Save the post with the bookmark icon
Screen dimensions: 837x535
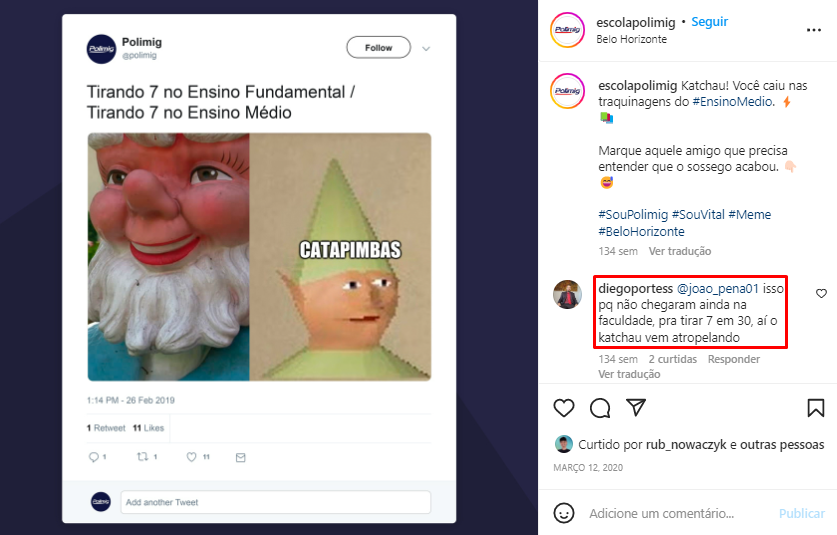tap(815, 408)
